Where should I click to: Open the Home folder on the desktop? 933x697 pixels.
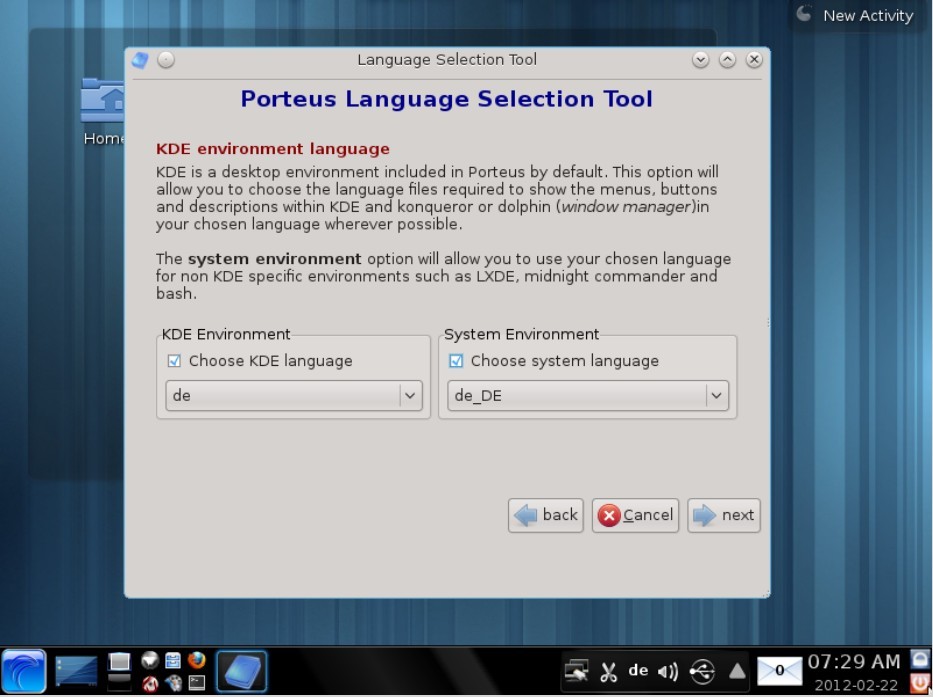pyautogui.click(x=104, y=112)
